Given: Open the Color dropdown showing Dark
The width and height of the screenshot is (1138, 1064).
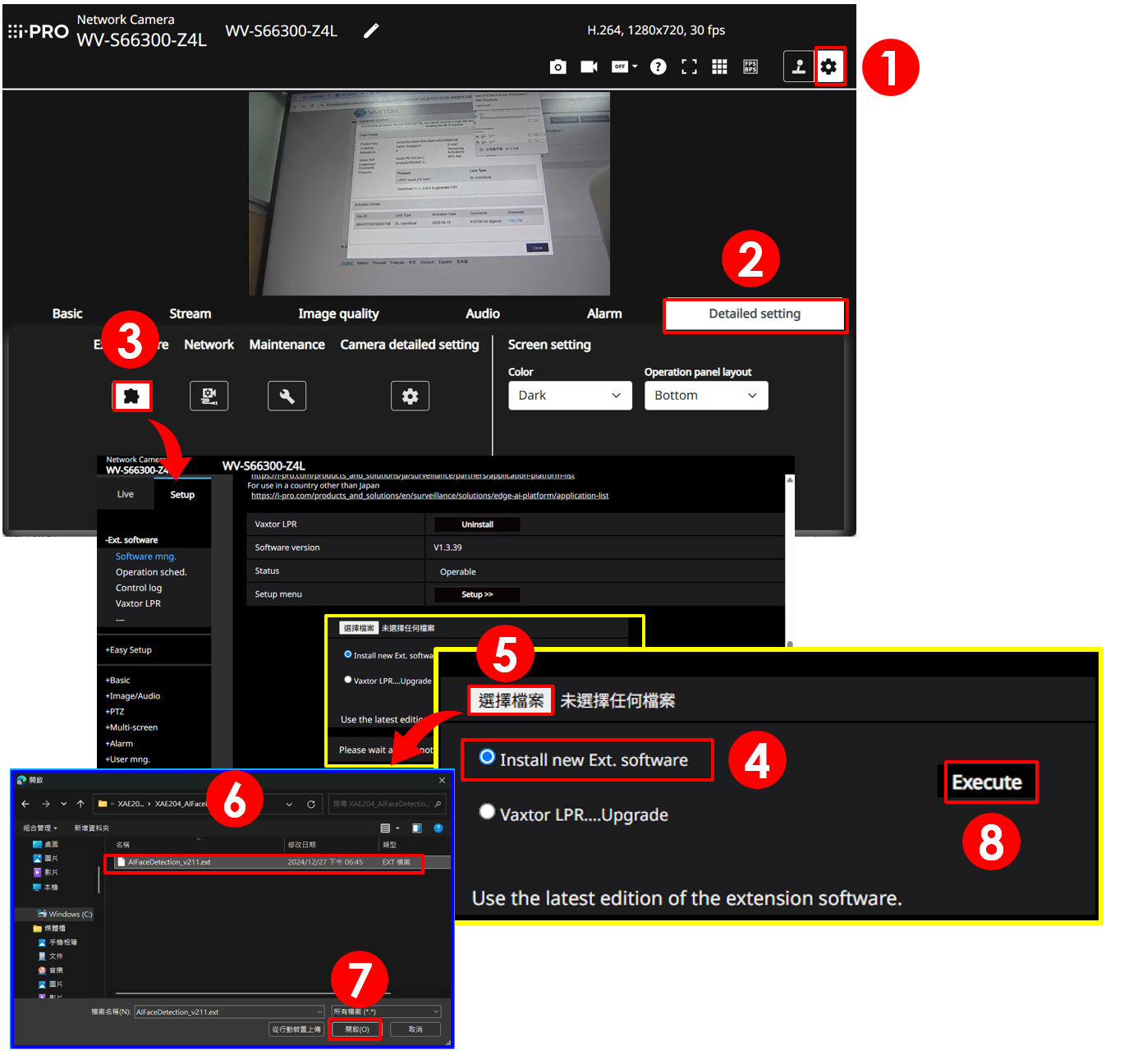Looking at the screenshot, I should click(570, 396).
